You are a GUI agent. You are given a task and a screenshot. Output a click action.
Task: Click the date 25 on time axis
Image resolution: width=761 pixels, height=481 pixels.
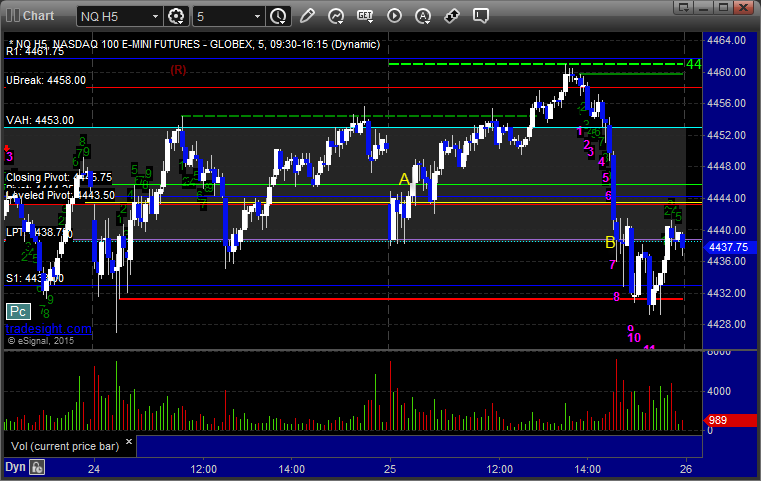[x=390, y=469]
